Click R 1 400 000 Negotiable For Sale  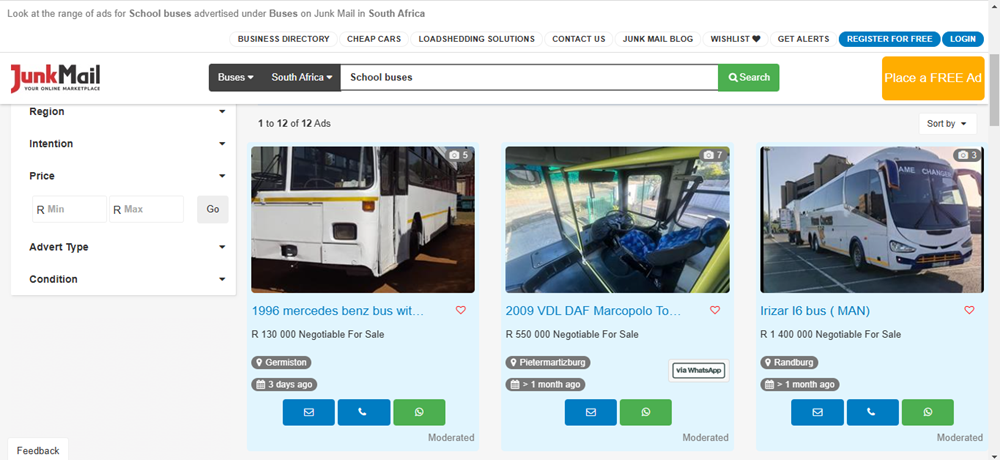click(830, 334)
